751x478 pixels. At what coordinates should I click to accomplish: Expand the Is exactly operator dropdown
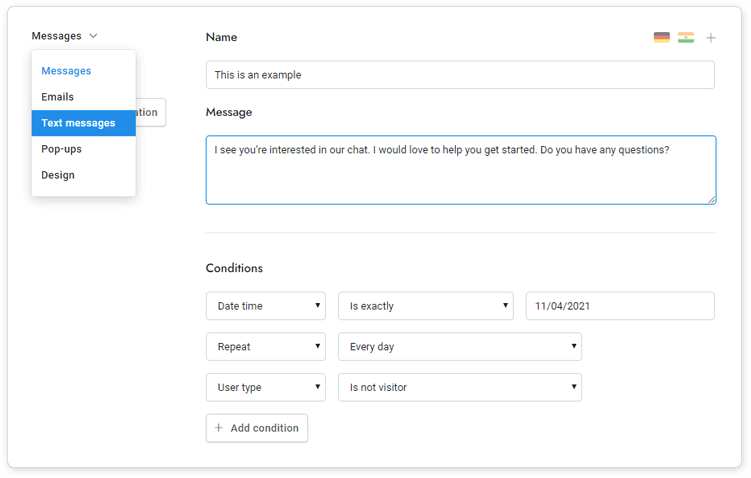click(425, 306)
